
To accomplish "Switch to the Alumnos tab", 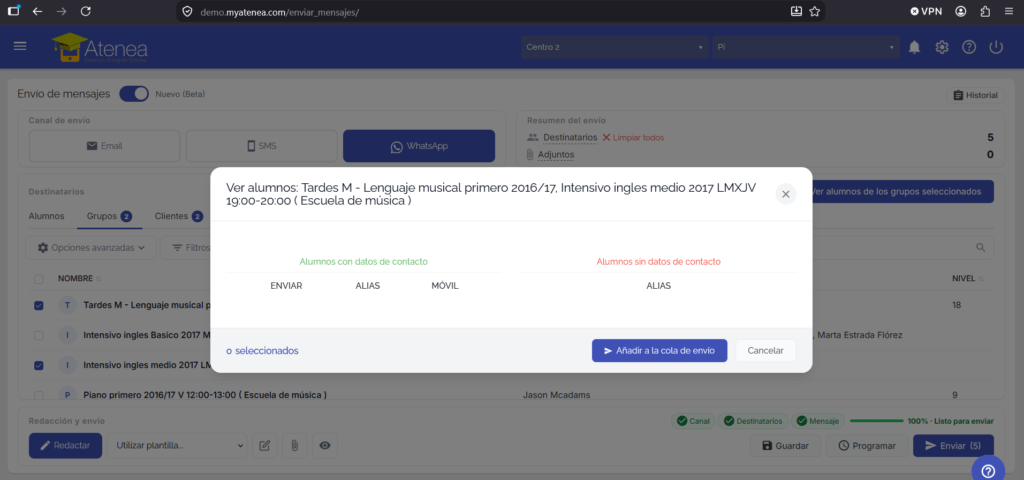I will (x=46, y=216).
